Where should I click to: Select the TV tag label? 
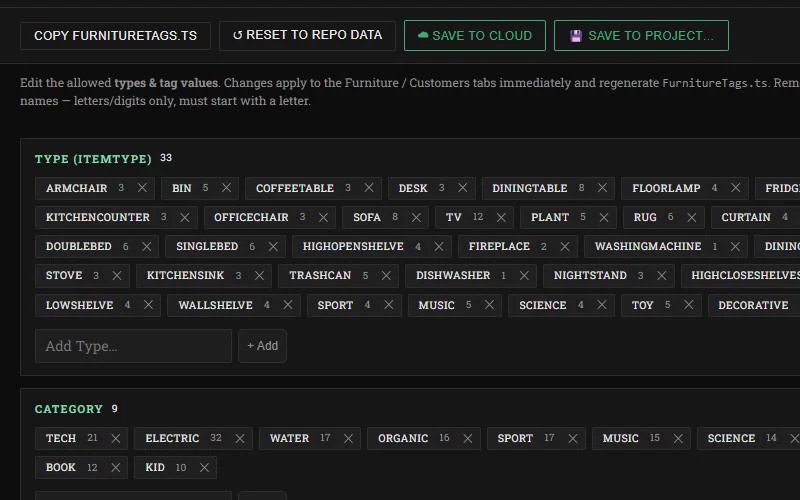point(454,217)
